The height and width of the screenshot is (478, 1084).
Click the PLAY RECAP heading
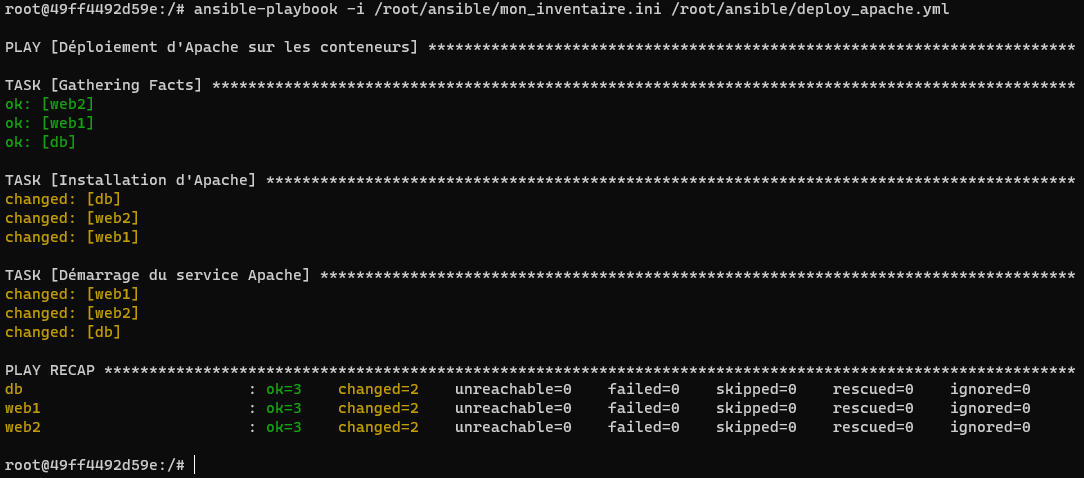pyautogui.click(x=50, y=370)
